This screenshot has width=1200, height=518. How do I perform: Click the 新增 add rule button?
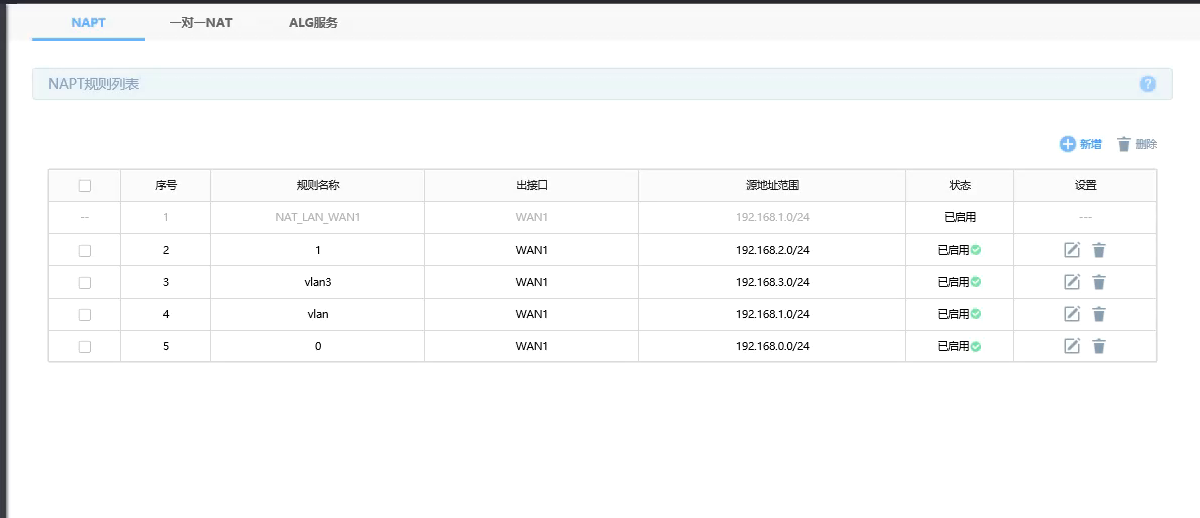coord(1081,144)
